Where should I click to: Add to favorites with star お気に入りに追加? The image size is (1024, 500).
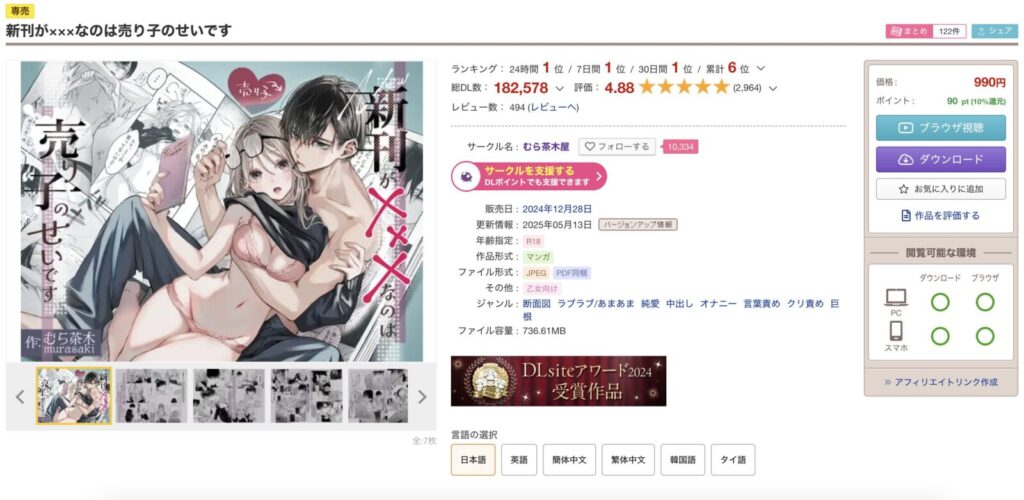(940, 189)
